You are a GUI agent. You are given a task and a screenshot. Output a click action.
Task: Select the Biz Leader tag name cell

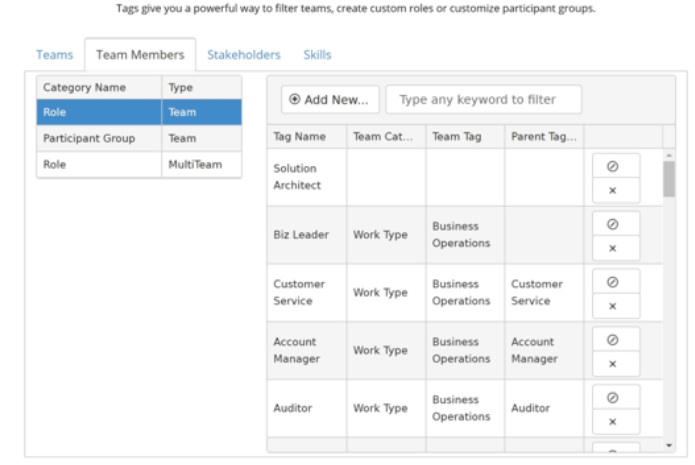pos(307,235)
